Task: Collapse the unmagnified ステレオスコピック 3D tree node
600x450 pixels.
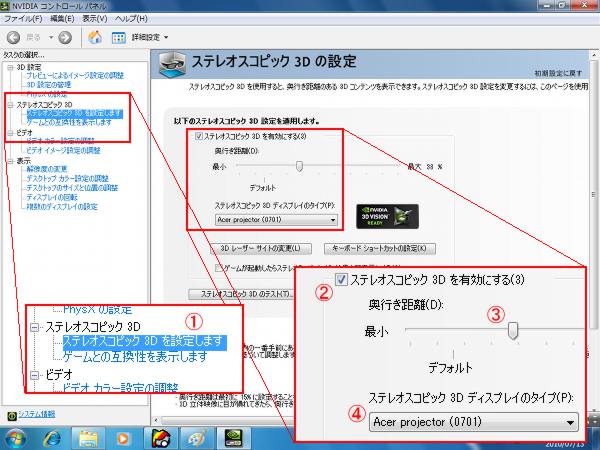Action: (10, 105)
